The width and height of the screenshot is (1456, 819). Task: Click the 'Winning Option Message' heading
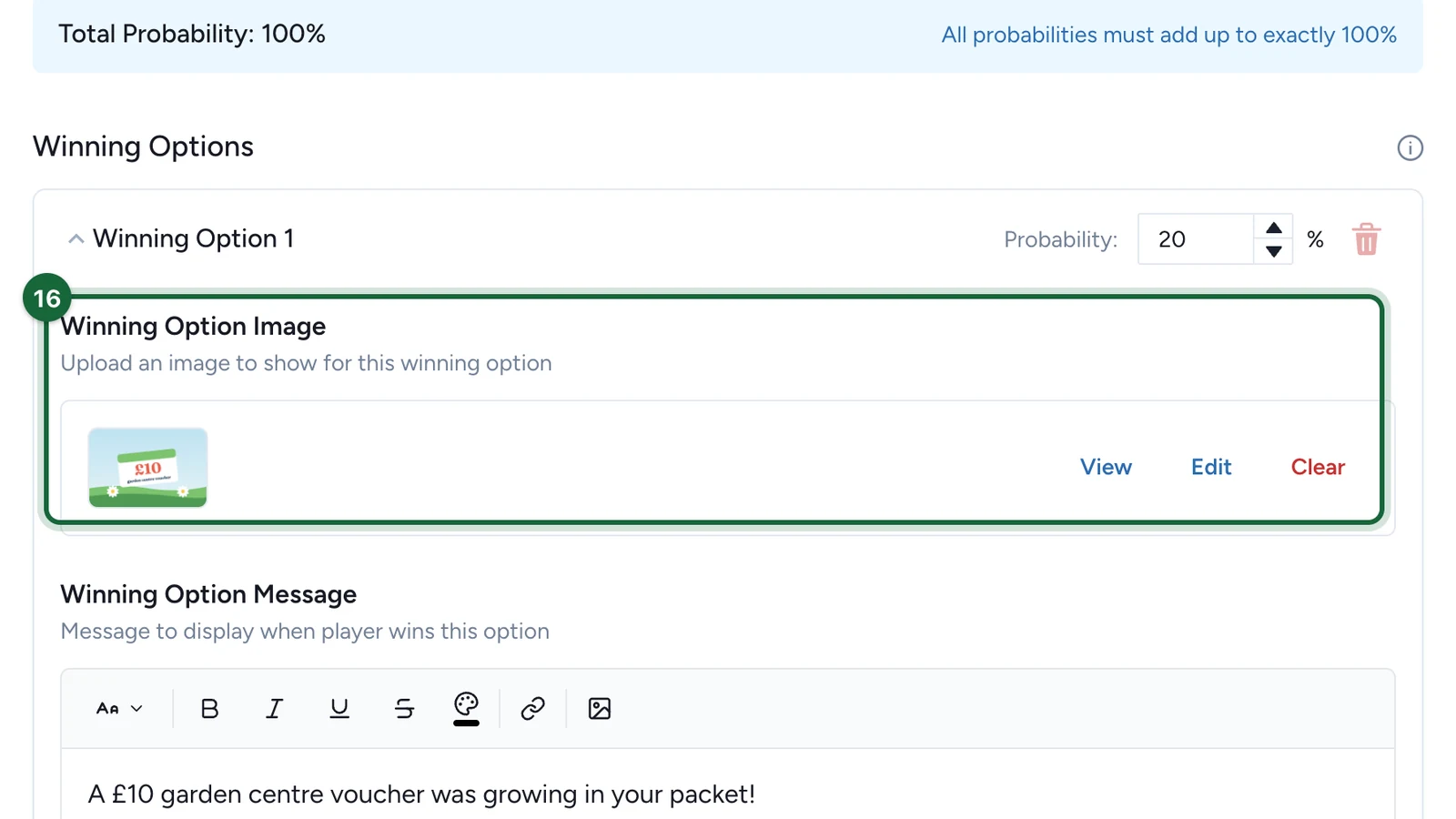tap(208, 594)
